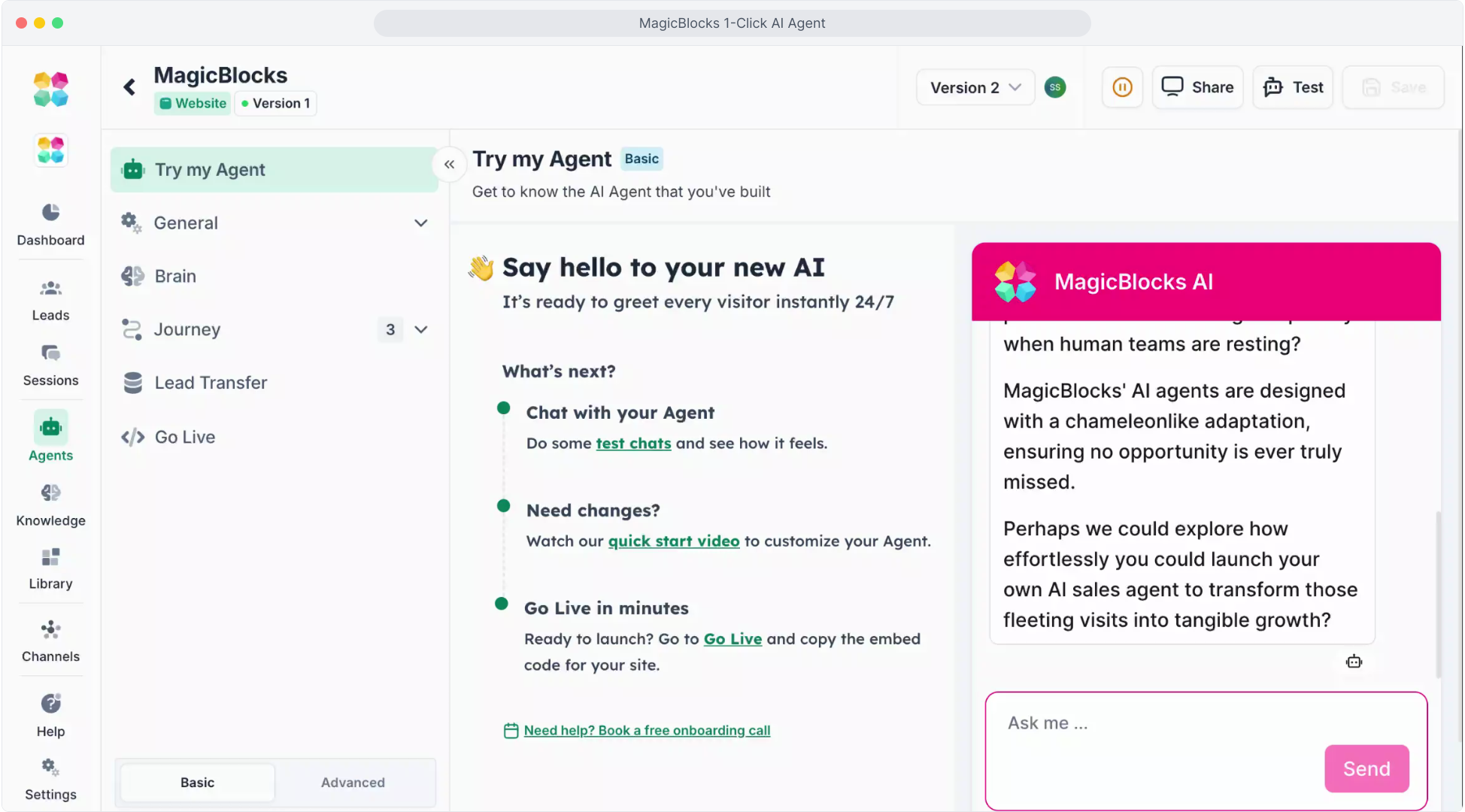Switch to Basic mode toggle
This screenshot has height=812, width=1465.
(197, 783)
